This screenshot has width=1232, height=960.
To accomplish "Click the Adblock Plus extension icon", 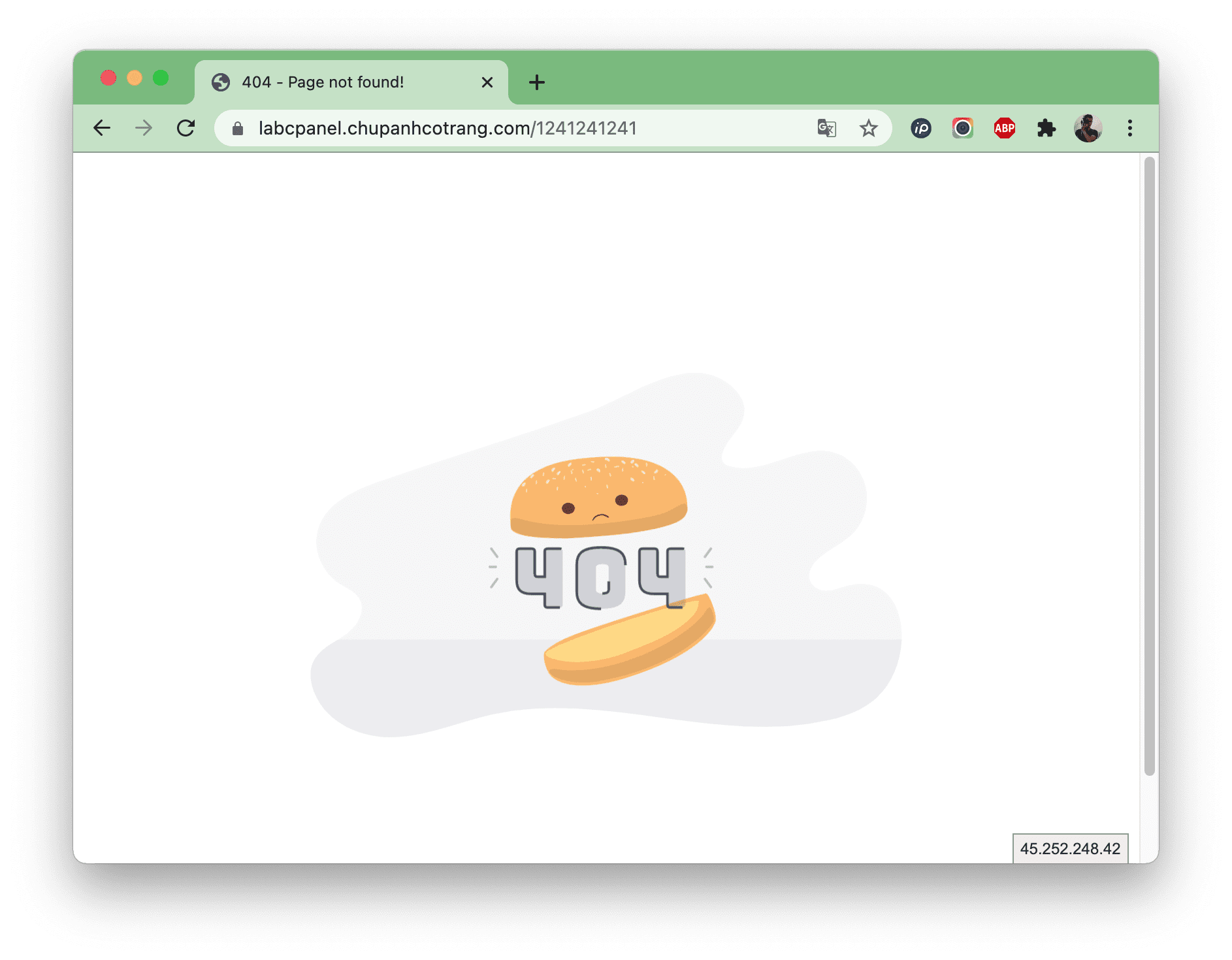I will (x=1005, y=128).
